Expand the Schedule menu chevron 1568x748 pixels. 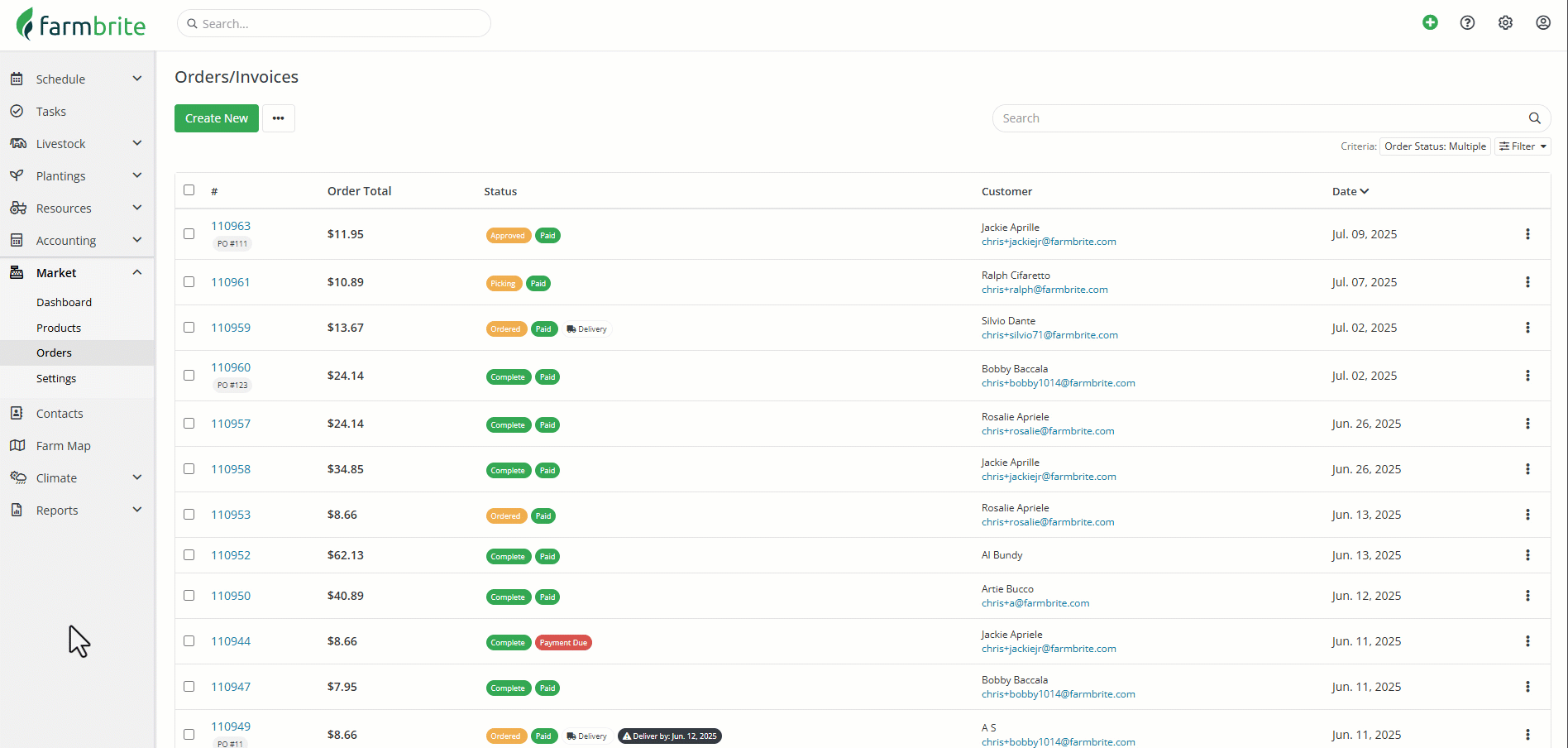click(137, 79)
